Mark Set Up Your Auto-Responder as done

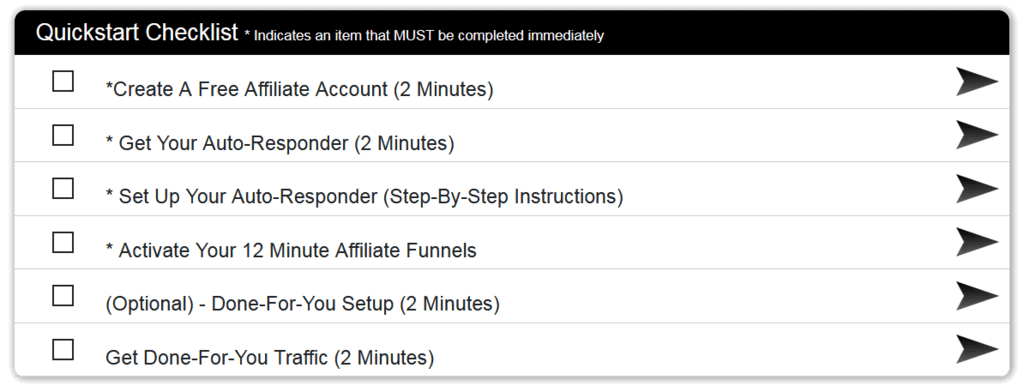pyautogui.click(x=63, y=188)
